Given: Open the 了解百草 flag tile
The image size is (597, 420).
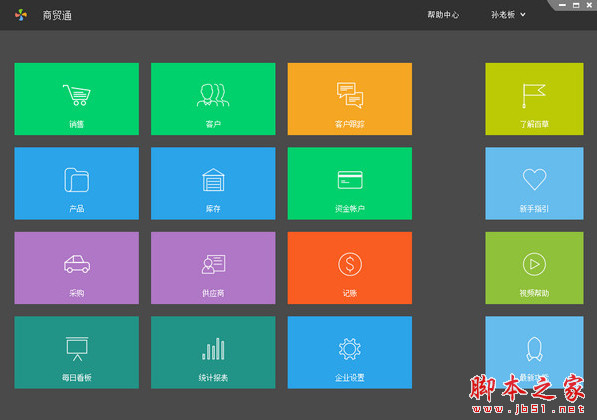Looking at the screenshot, I should tap(534, 99).
